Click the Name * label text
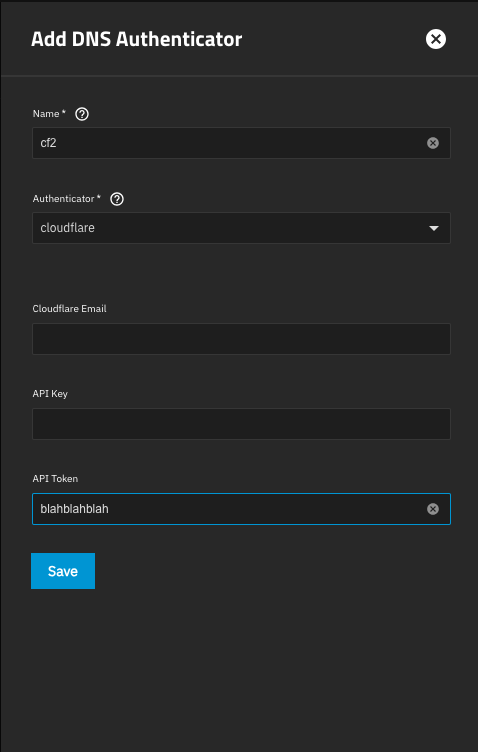Viewport: 478px width, 752px height. point(49,114)
